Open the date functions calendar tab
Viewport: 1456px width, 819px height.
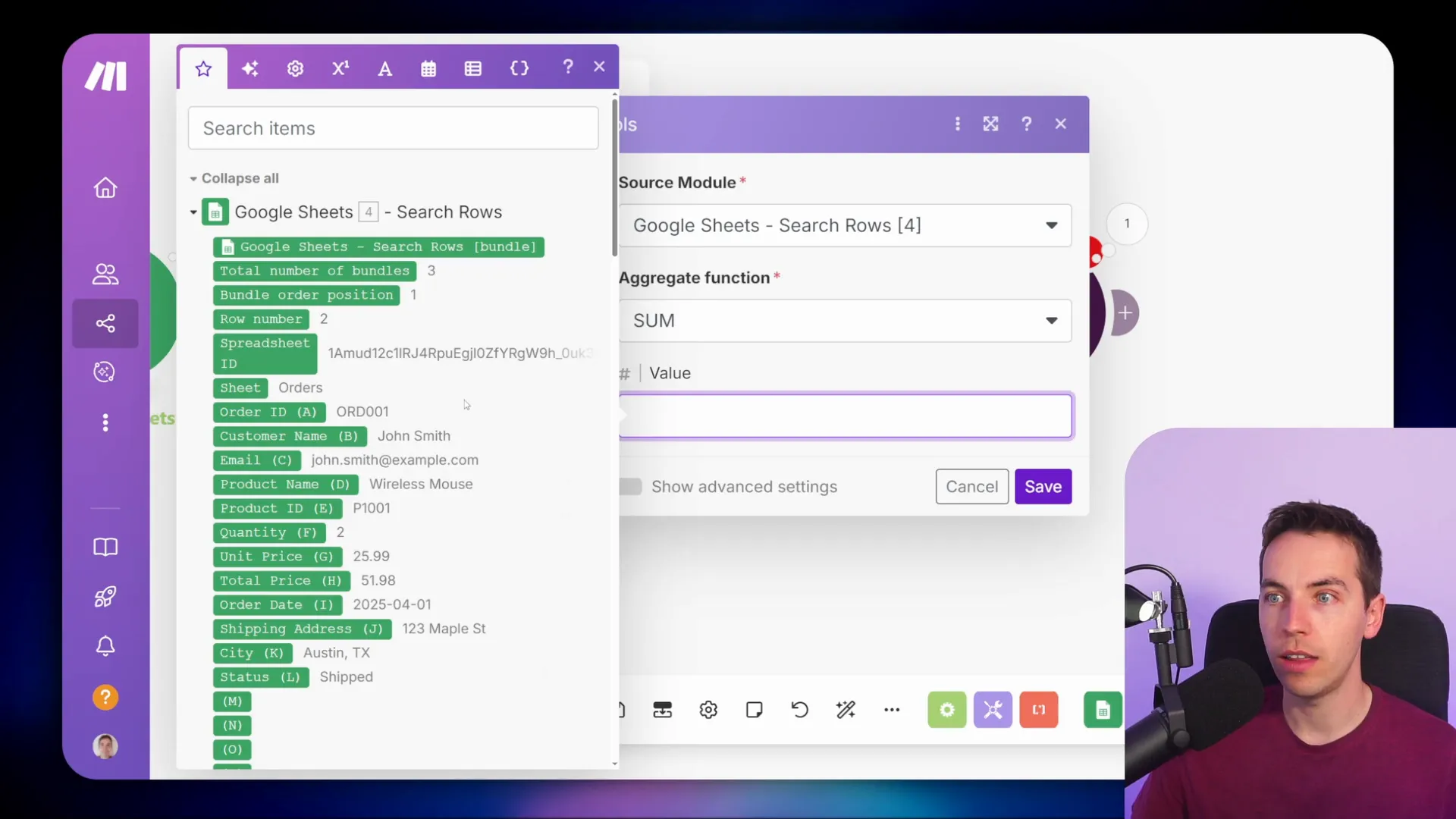[x=428, y=69]
